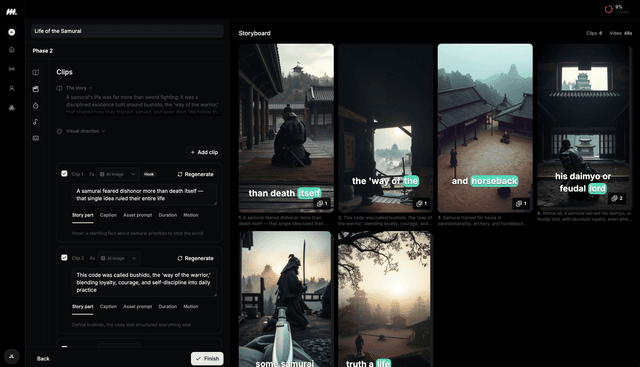Click the app logo in top-left corner

point(11,12)
